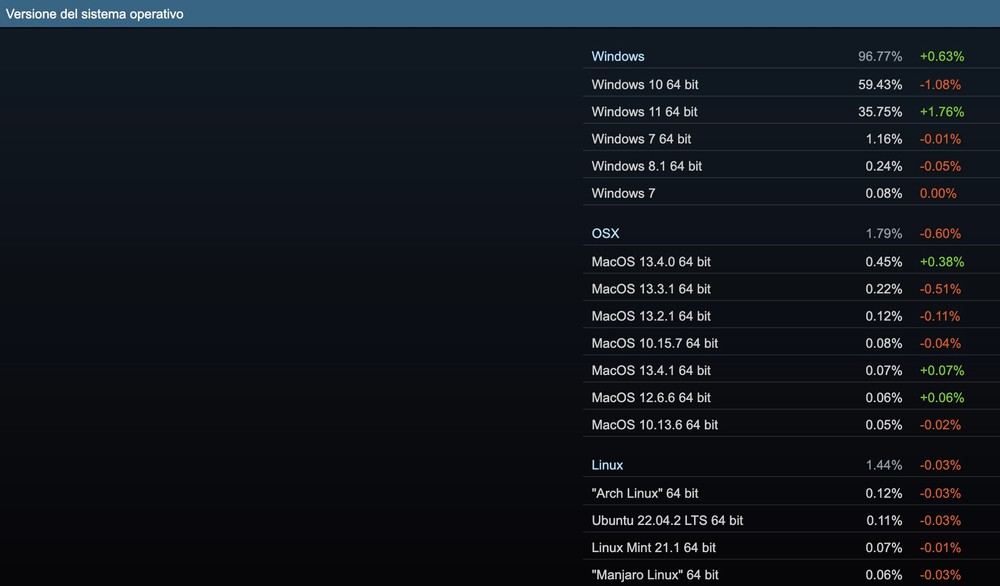Select the plain "Windows 7" label without 64 bit
Viewport: 1000px width, 586px height.
point(623,193)
